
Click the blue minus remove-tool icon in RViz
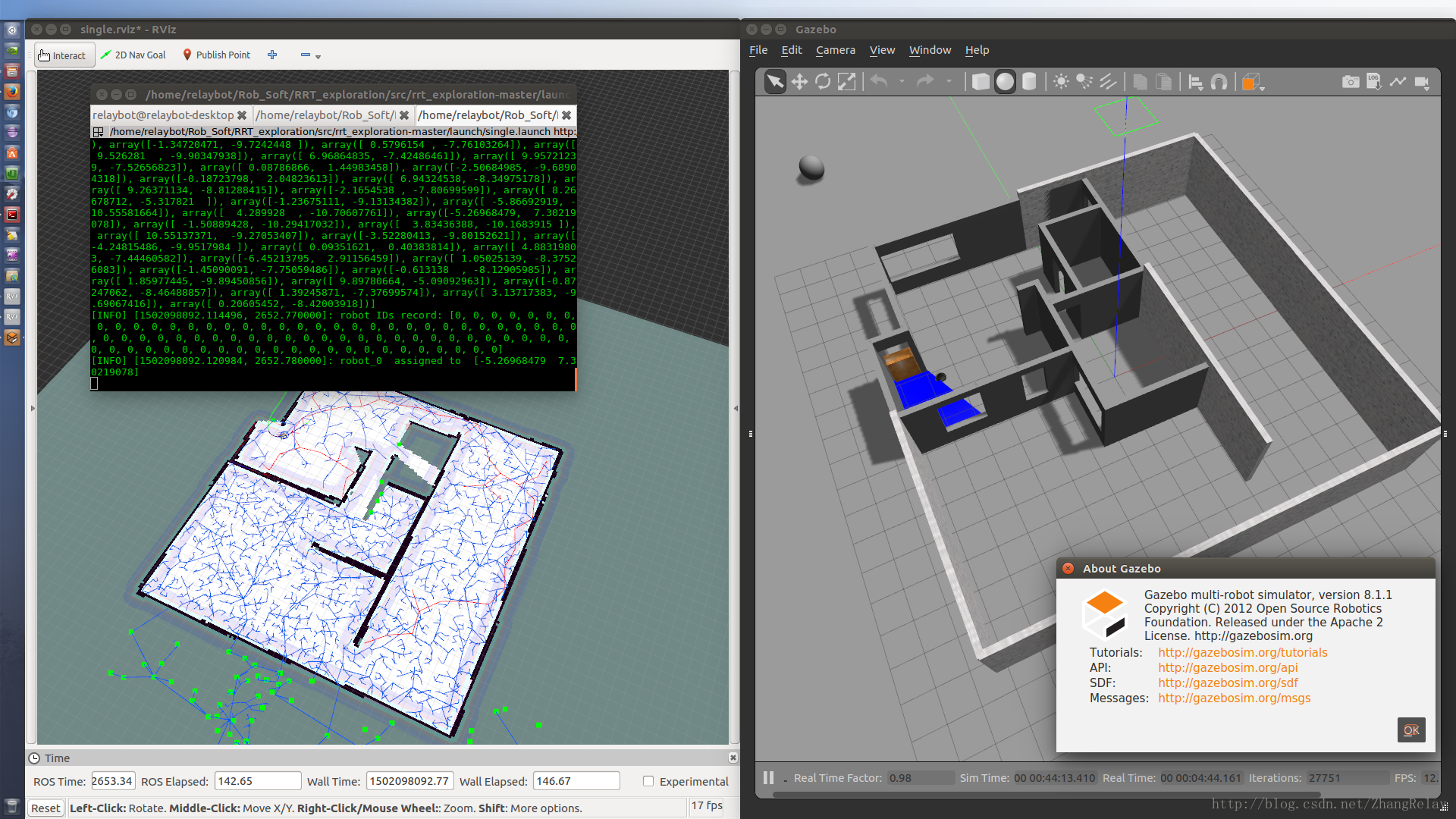[305, 55]
